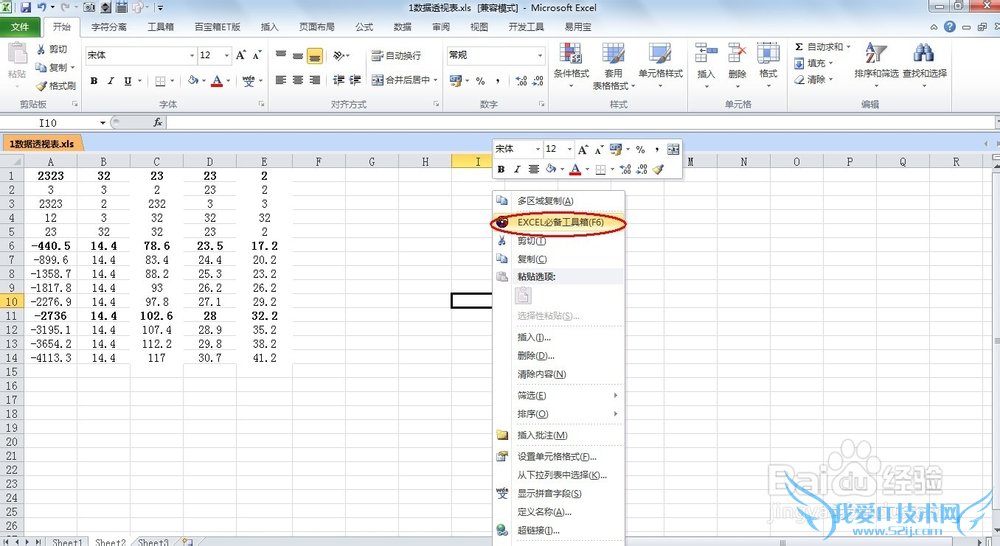Choose 多区域复制(A) from context menu

coord(559,201)
